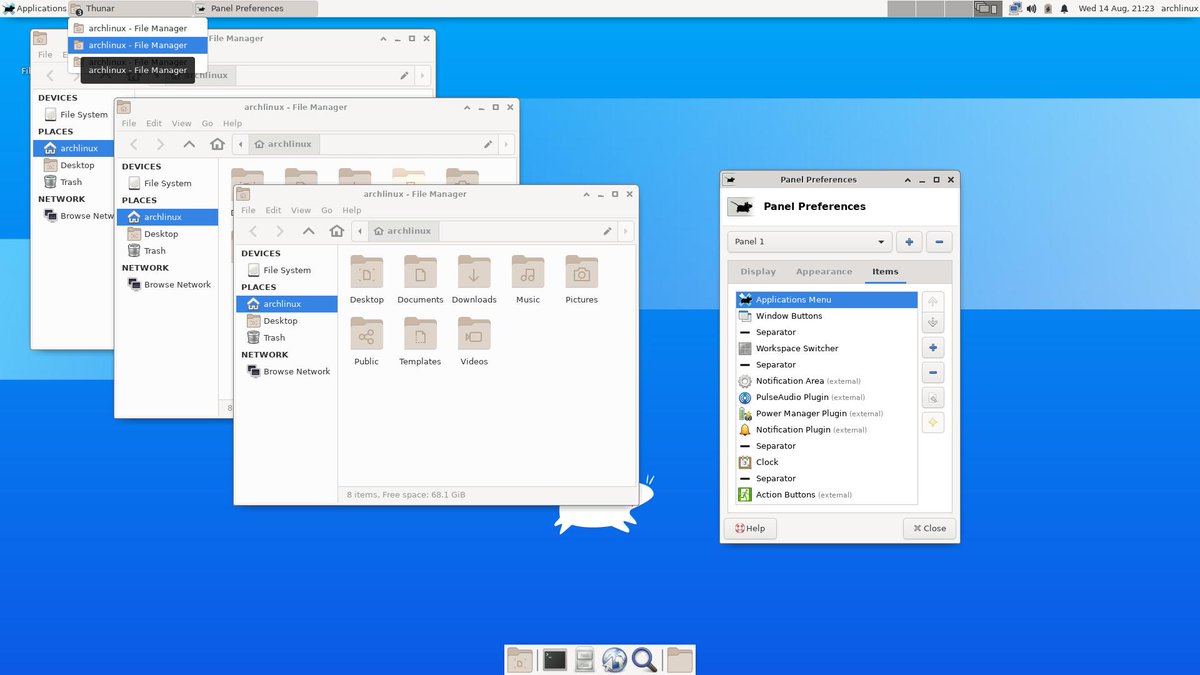The height and width of the screenshot is (675, 1200).
Task: Click pencil edit-path icon in middle File Manager
Action: tap(488, 144)
